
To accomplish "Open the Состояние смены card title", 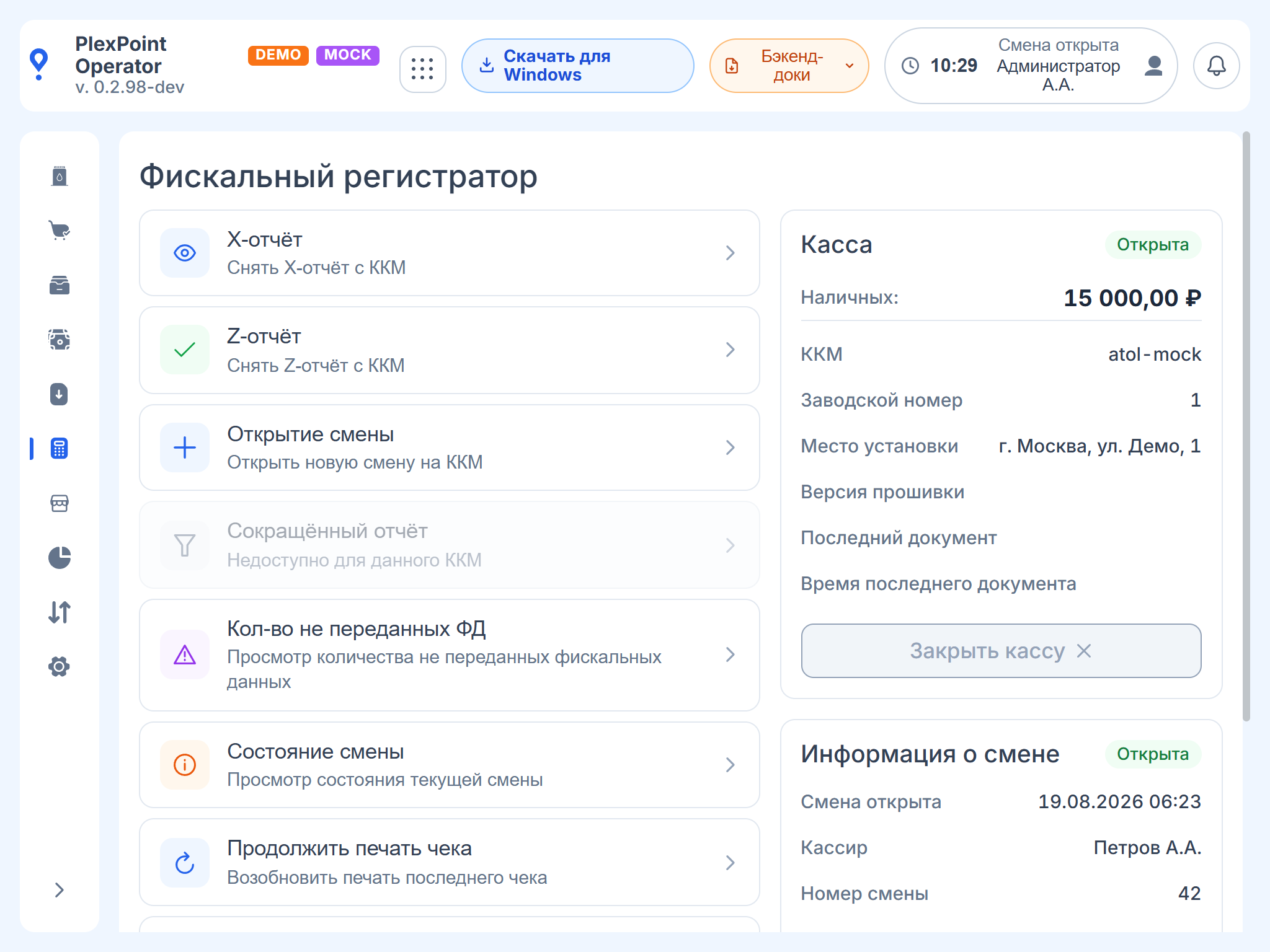I will pyautogui.click(x=316, y=751).
